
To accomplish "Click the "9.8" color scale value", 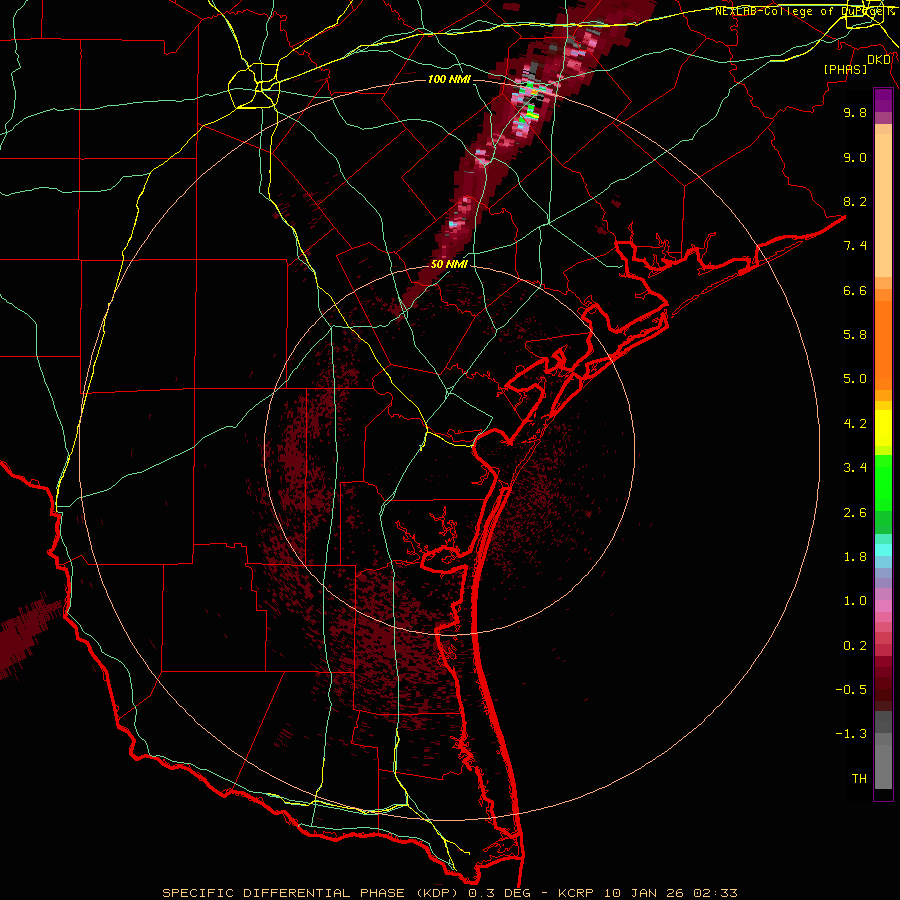I will 855,113.
